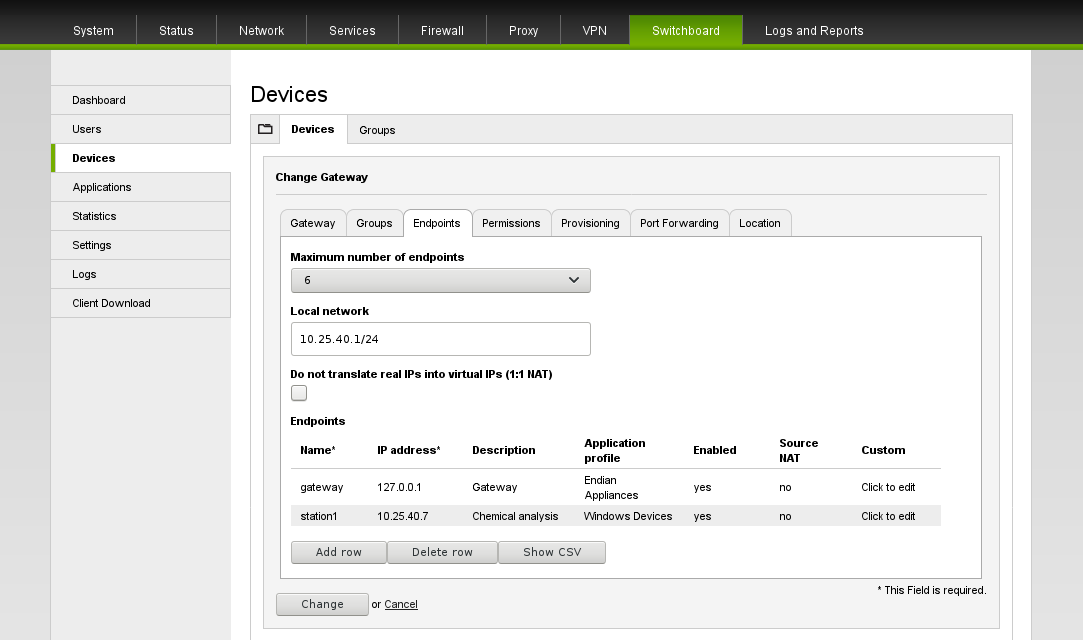Screen dimensions: 1083x640
Task: Open the Logs and Reports menu
Action: (x=813, y=30)
